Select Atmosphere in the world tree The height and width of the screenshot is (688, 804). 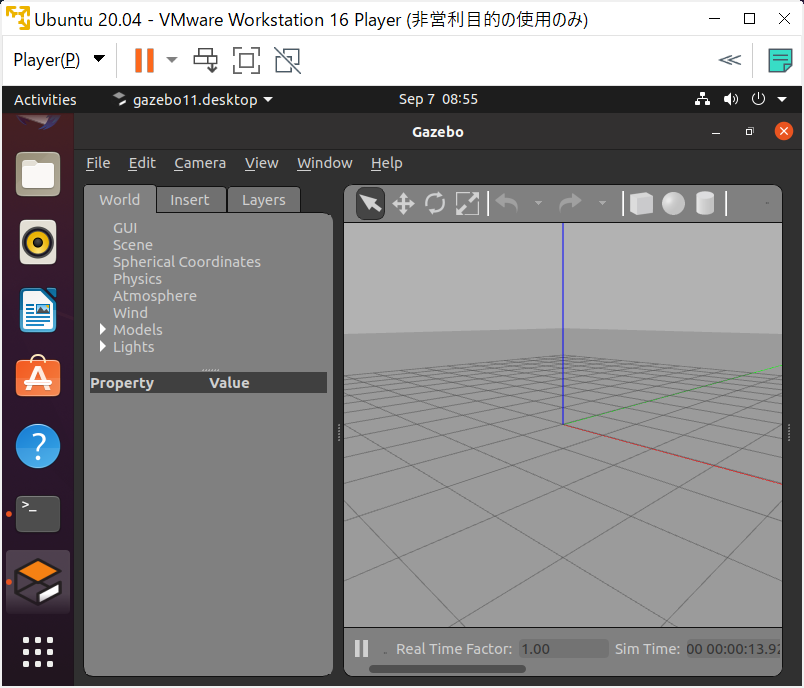pos(155,296)
